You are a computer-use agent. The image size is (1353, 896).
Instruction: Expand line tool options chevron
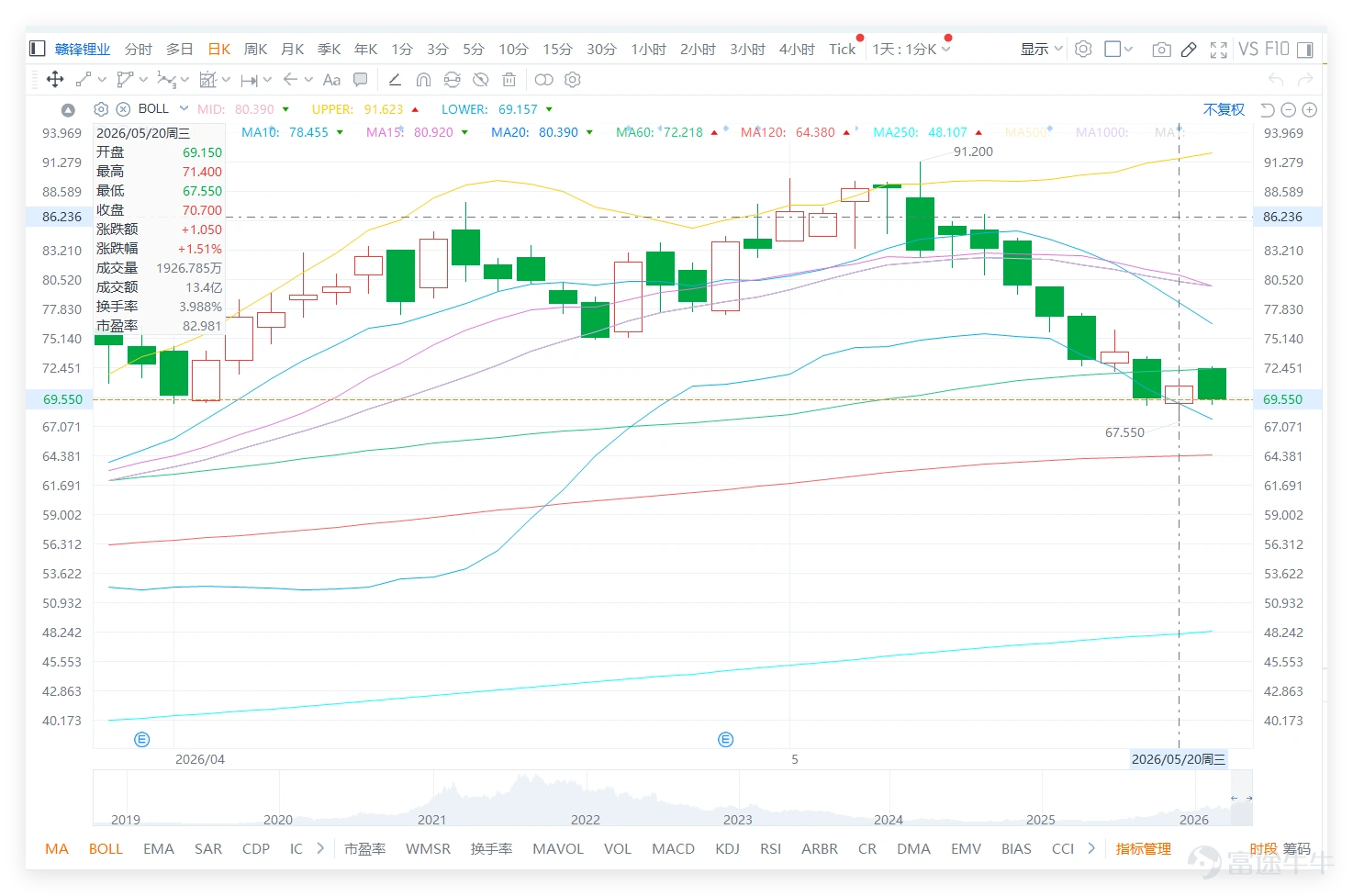pyautogui.click(x=102, y=80)
